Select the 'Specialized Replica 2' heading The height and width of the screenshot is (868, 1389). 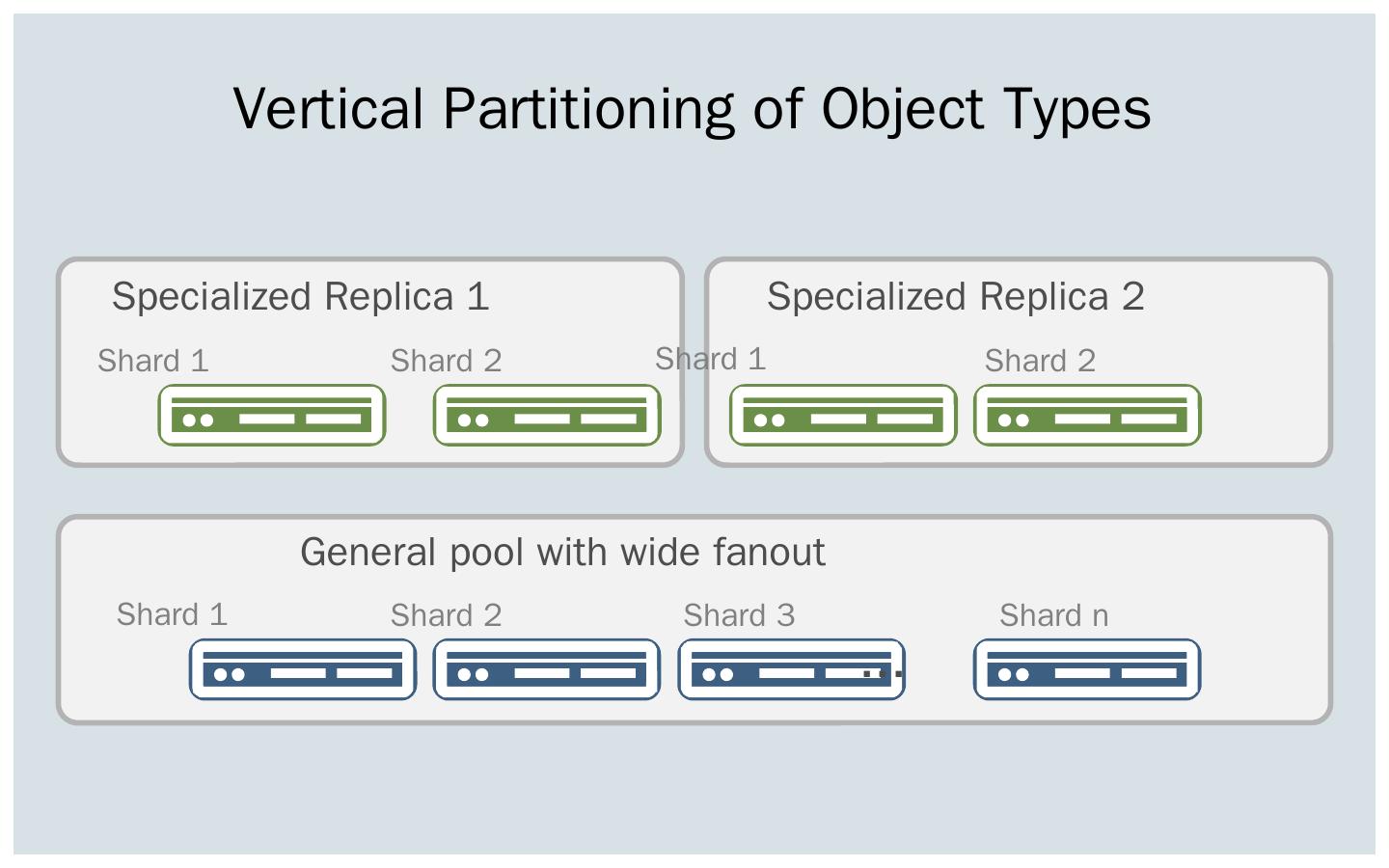(x=955, y=297)
